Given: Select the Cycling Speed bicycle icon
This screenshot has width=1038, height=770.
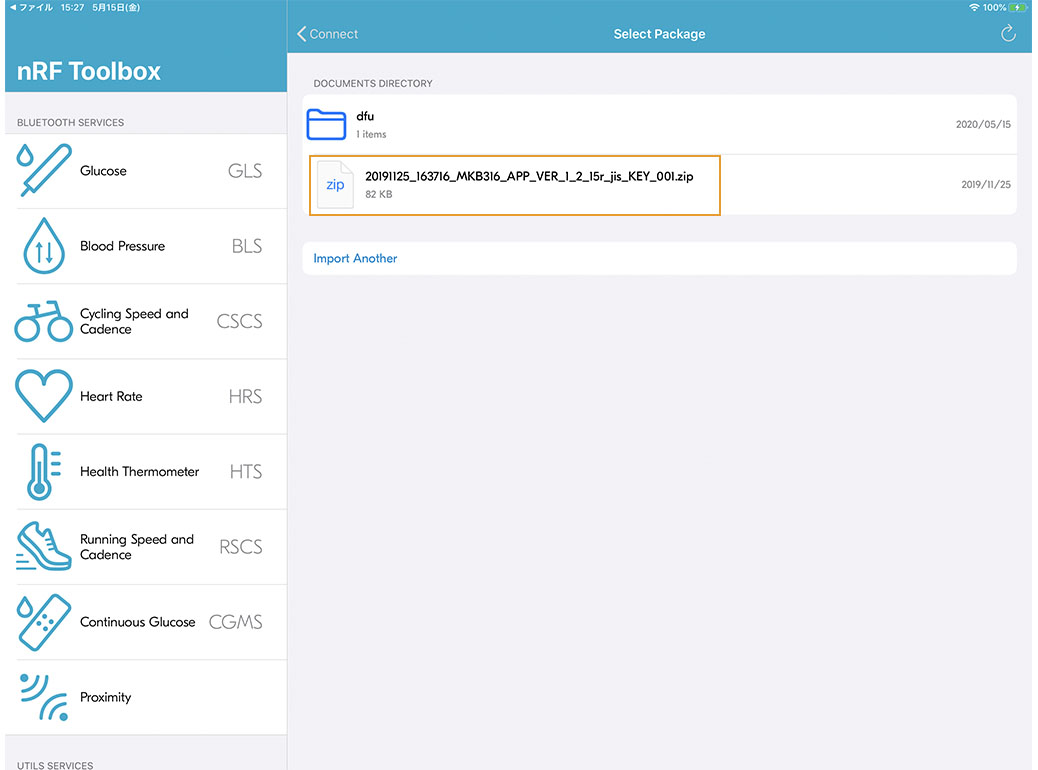Looking at the screenshot, I should [x=44, y=321].
